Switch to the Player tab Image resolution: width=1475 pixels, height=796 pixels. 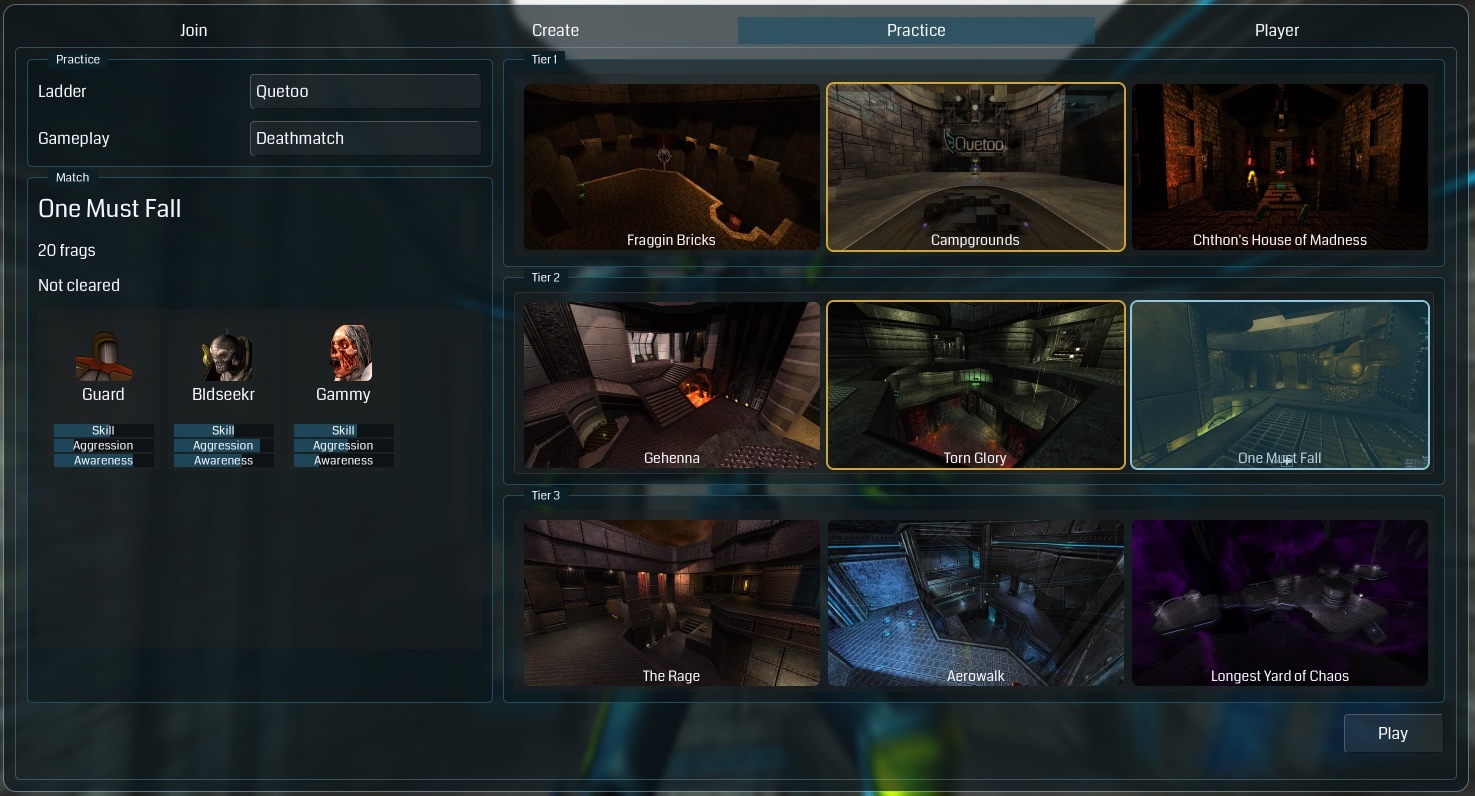click(x=1277, y=30)
